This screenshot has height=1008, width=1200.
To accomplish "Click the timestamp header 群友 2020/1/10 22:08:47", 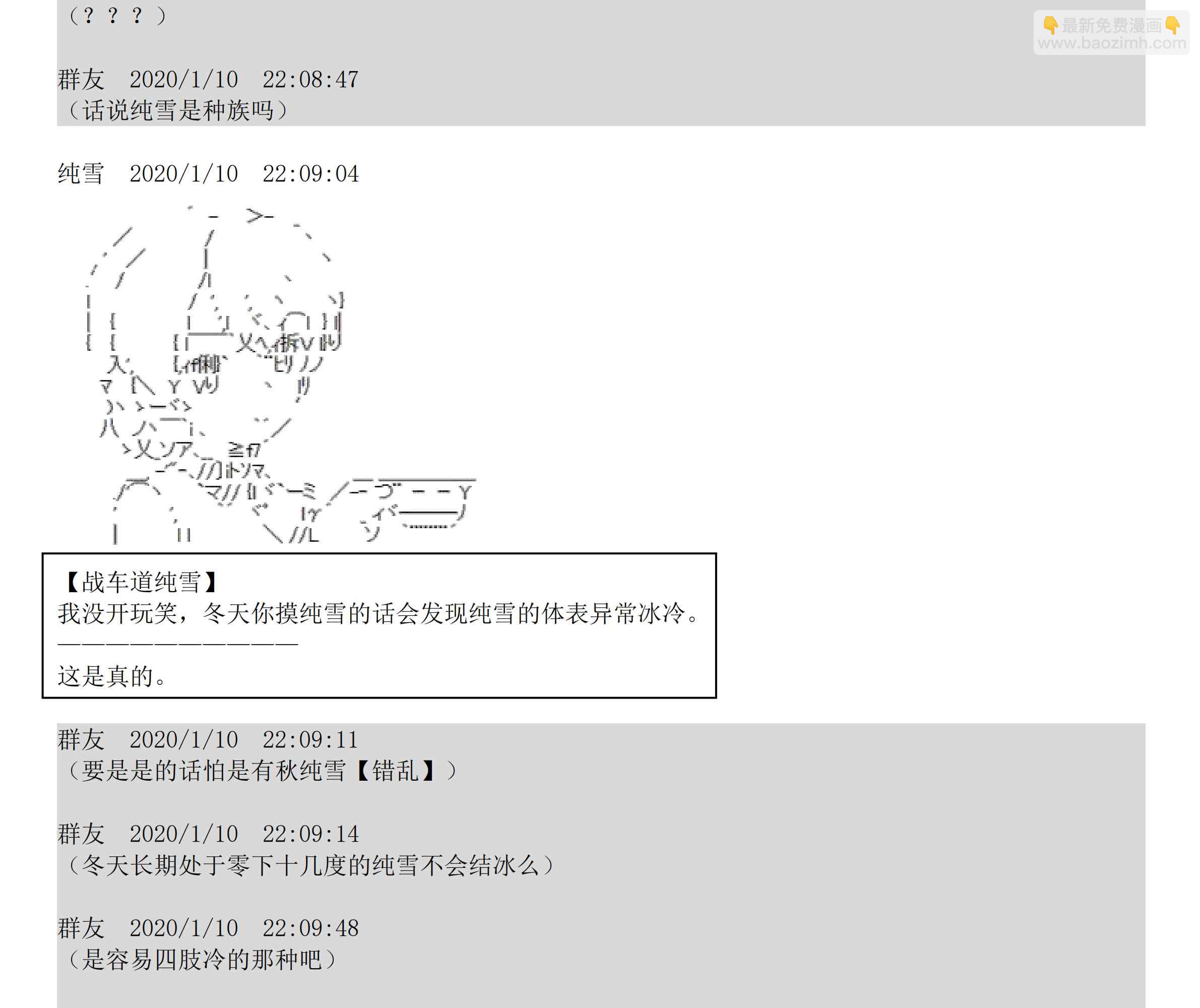I will (209, 80).
